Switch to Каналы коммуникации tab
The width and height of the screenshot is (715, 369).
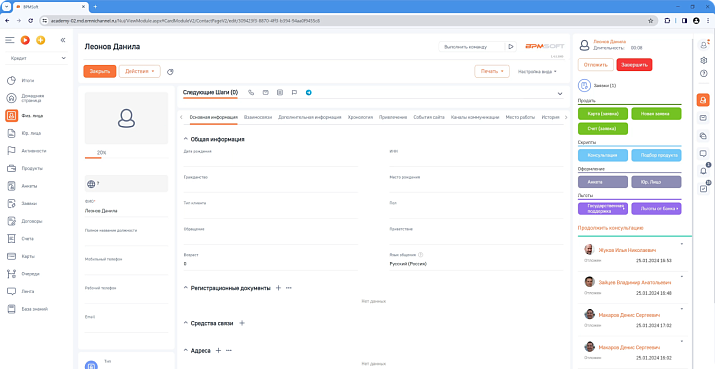click(475, 117)
